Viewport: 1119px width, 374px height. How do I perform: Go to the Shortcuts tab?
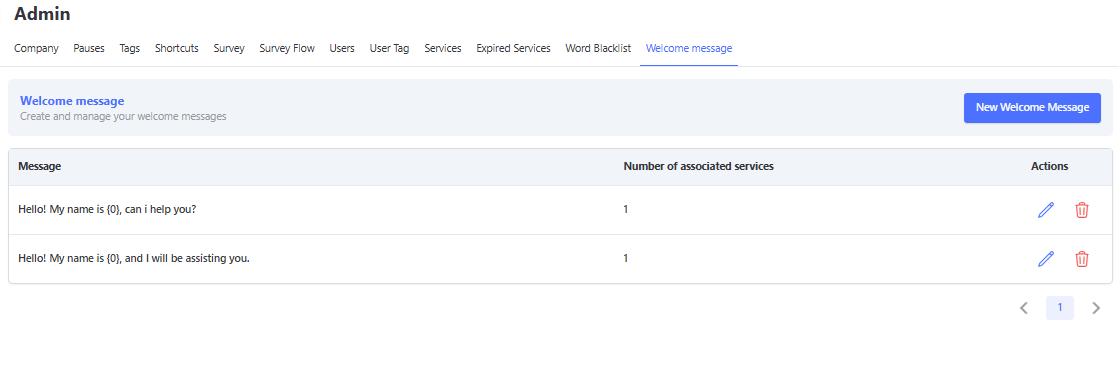[176, 49]
